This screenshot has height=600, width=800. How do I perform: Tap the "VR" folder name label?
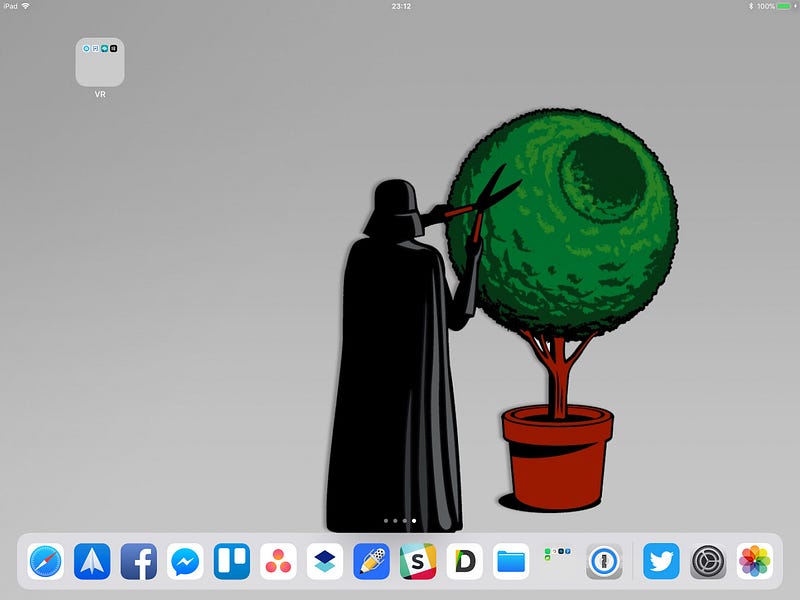pyautogui.click(x=100, y=94)
